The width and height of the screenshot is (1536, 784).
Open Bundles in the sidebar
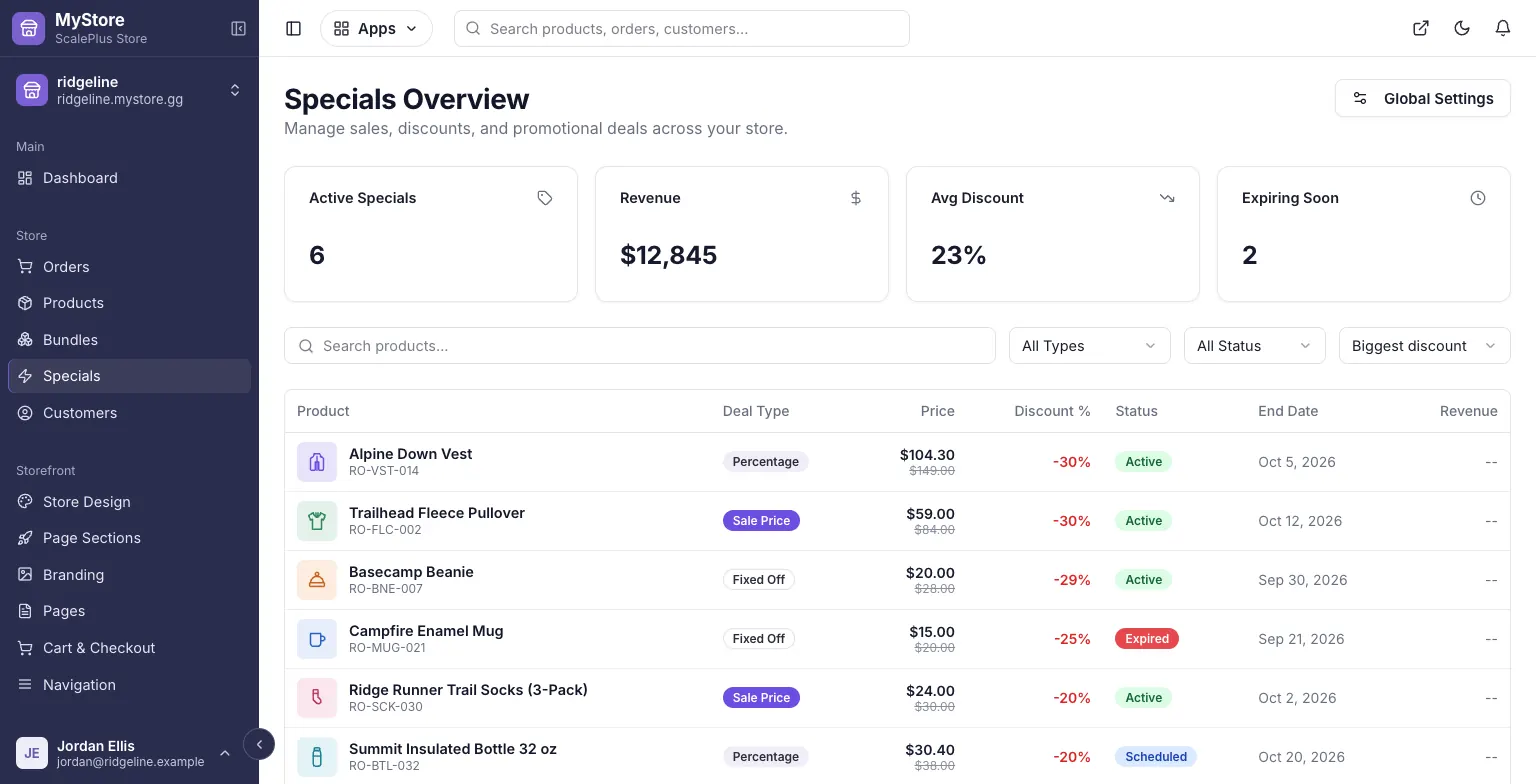(x=129, y=340)
